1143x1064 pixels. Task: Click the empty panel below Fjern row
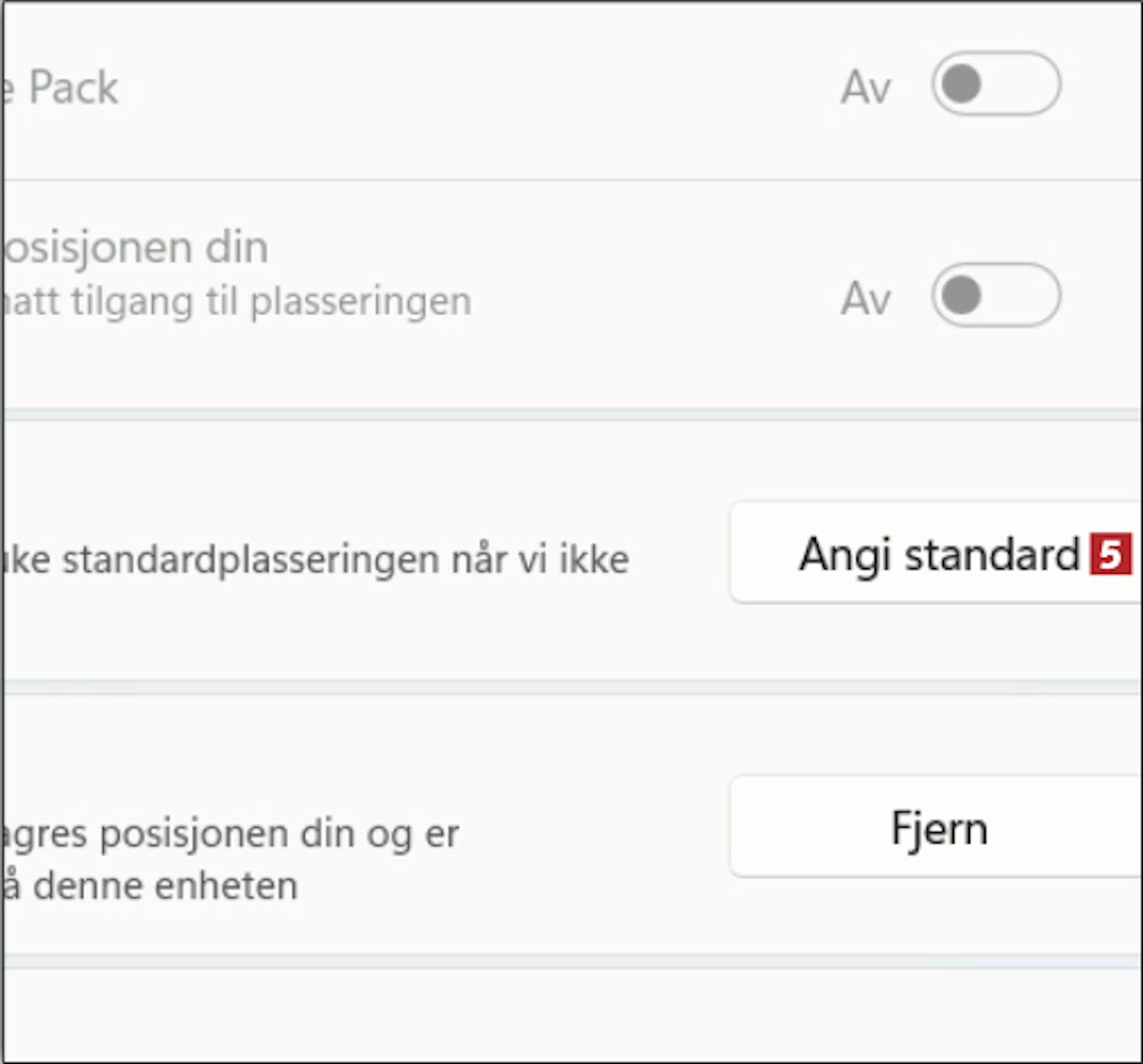click(x=571, y=1014)
